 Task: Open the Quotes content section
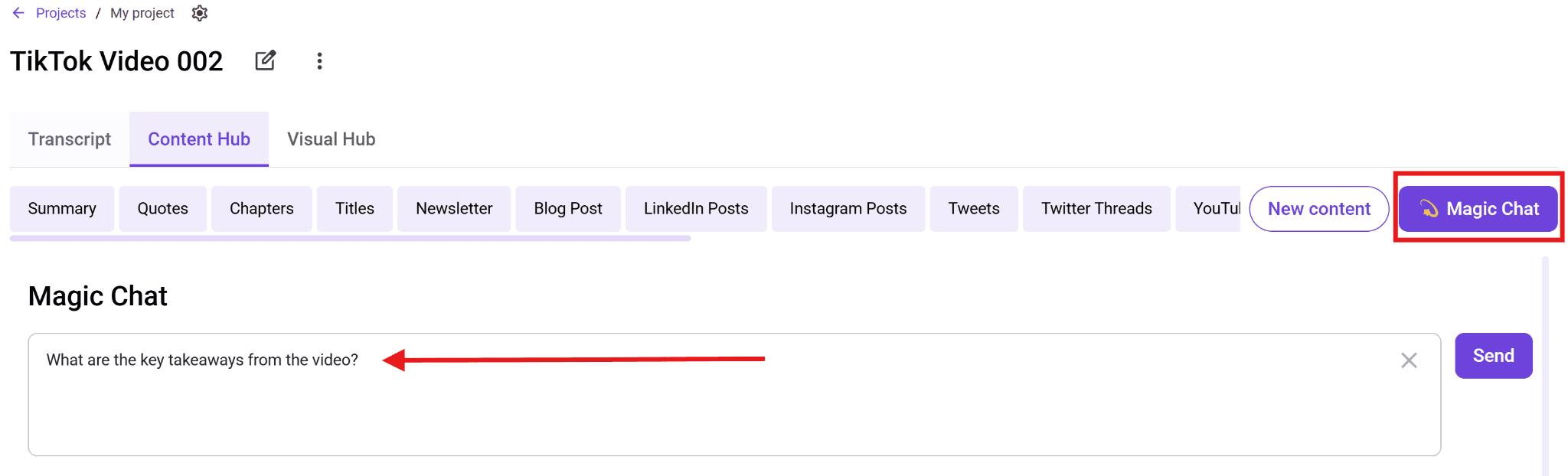(163, 209)
